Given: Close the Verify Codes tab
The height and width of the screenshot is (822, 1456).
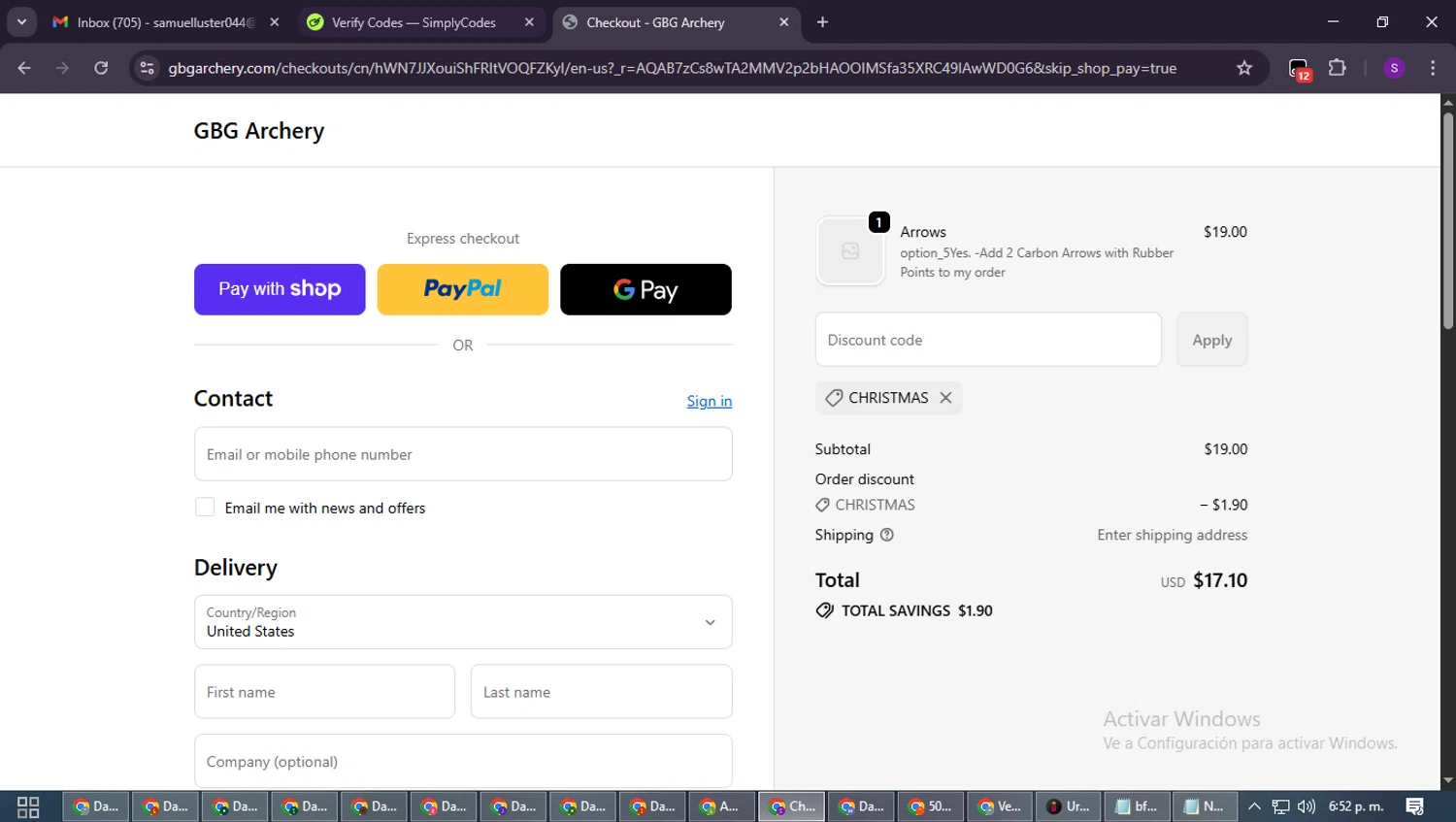Looking at the screenshot, I should point(529,22).
